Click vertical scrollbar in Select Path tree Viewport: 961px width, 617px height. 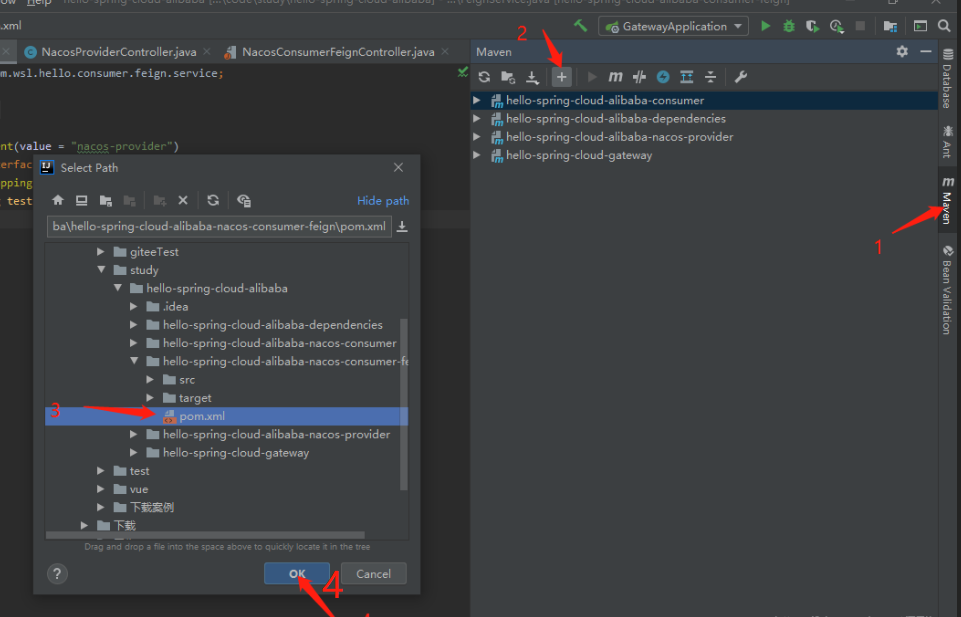tap(403, 404)
